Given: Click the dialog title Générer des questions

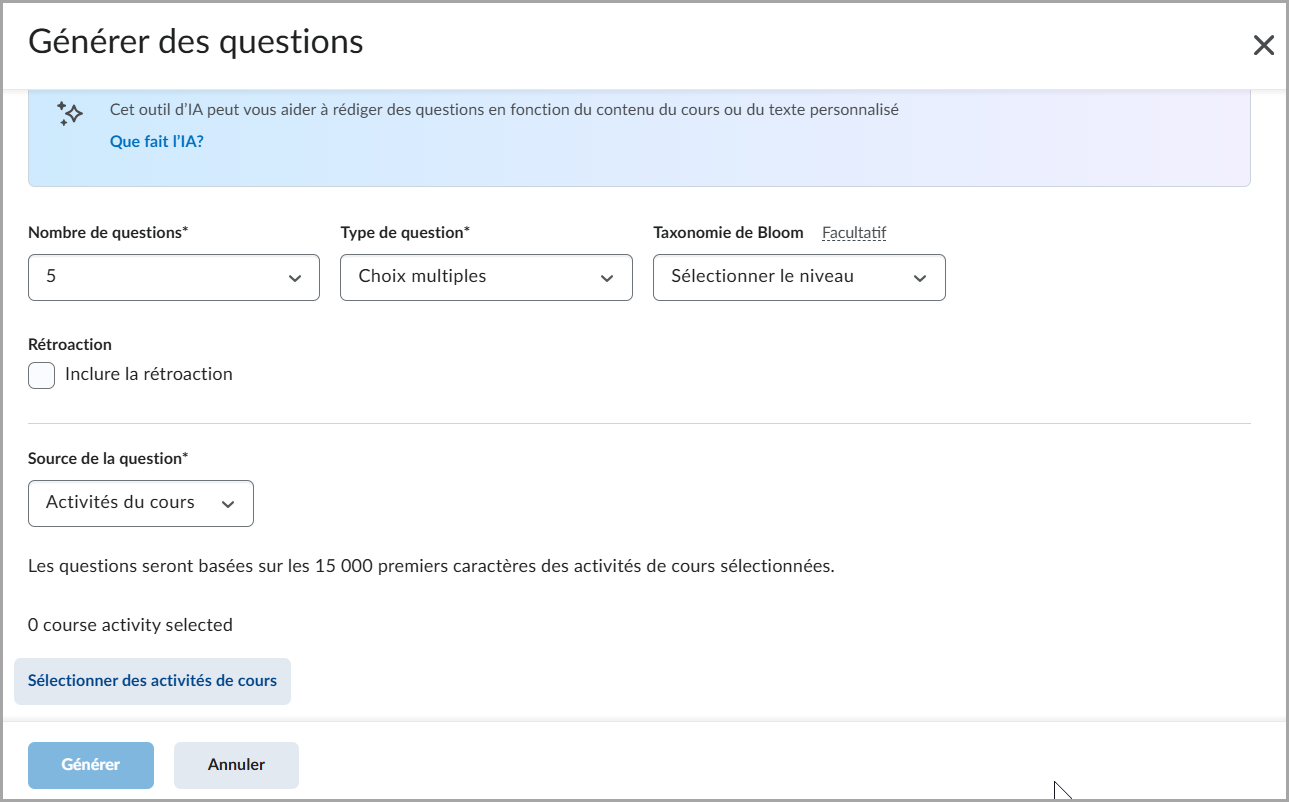Looking at the screenshot, I should point(196,44).
